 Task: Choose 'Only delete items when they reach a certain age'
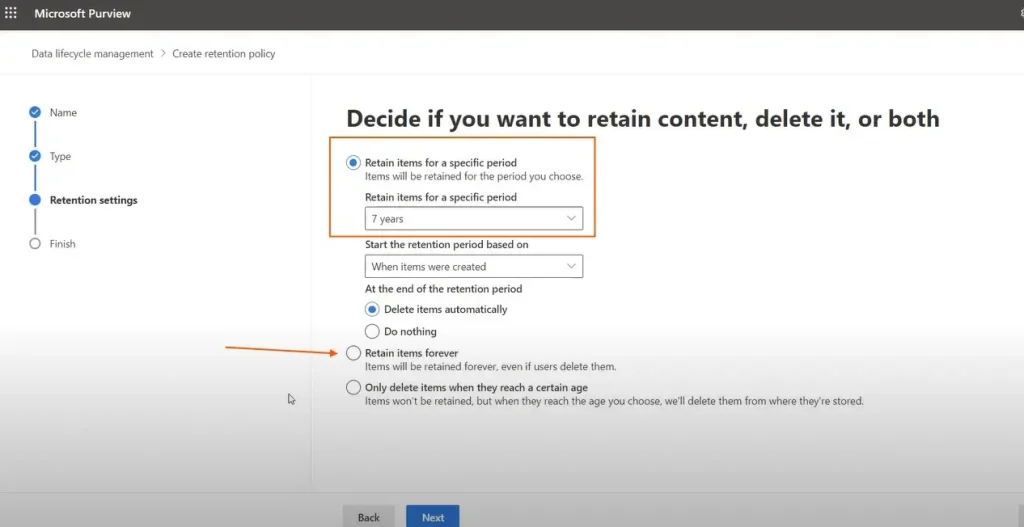pos(353,388)
